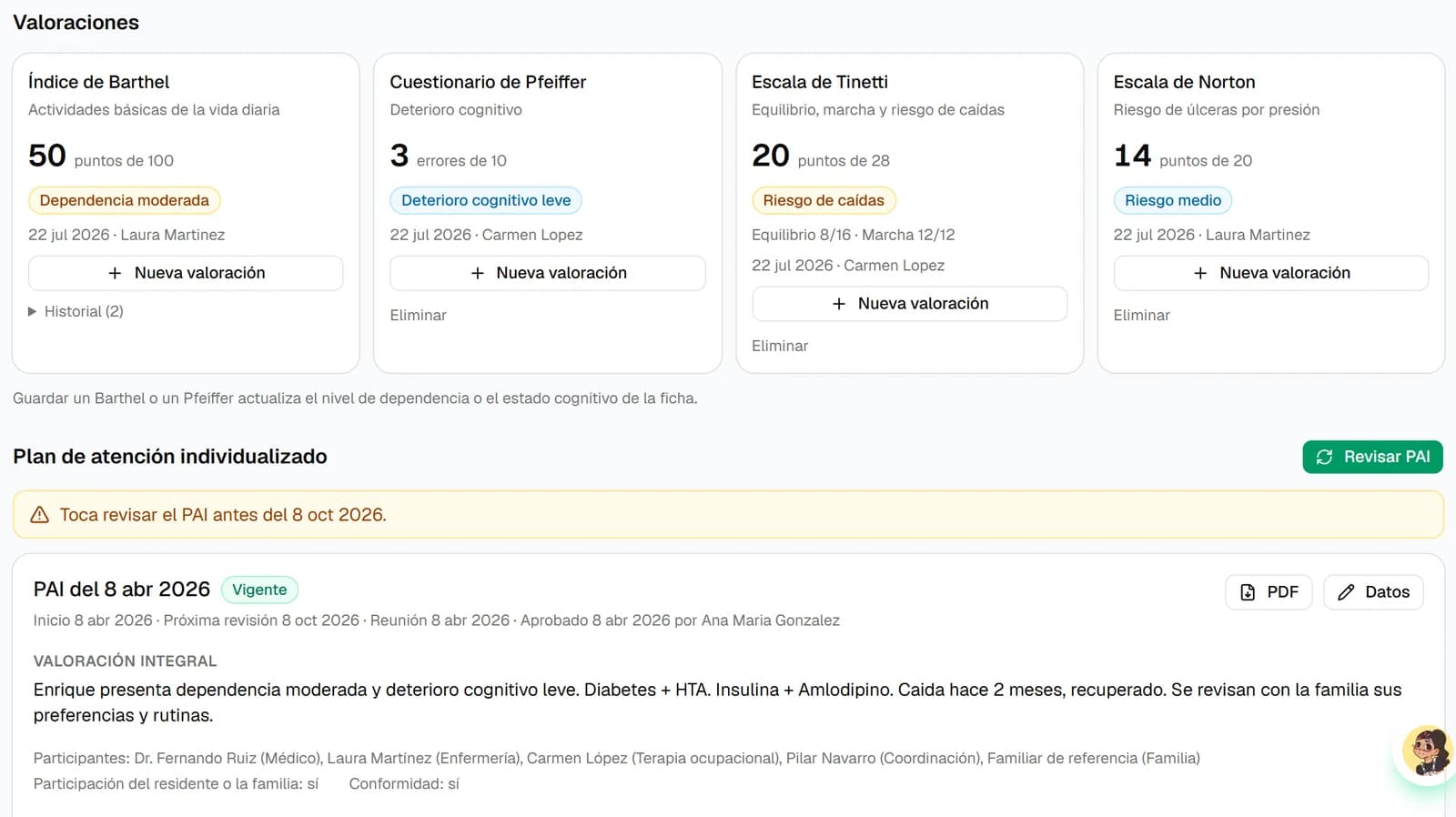Viewport: 1456px width, 817px height.
Task: Click Eliminar under Tinetti card
Action: pyautogui.click(x=780, y=346)
